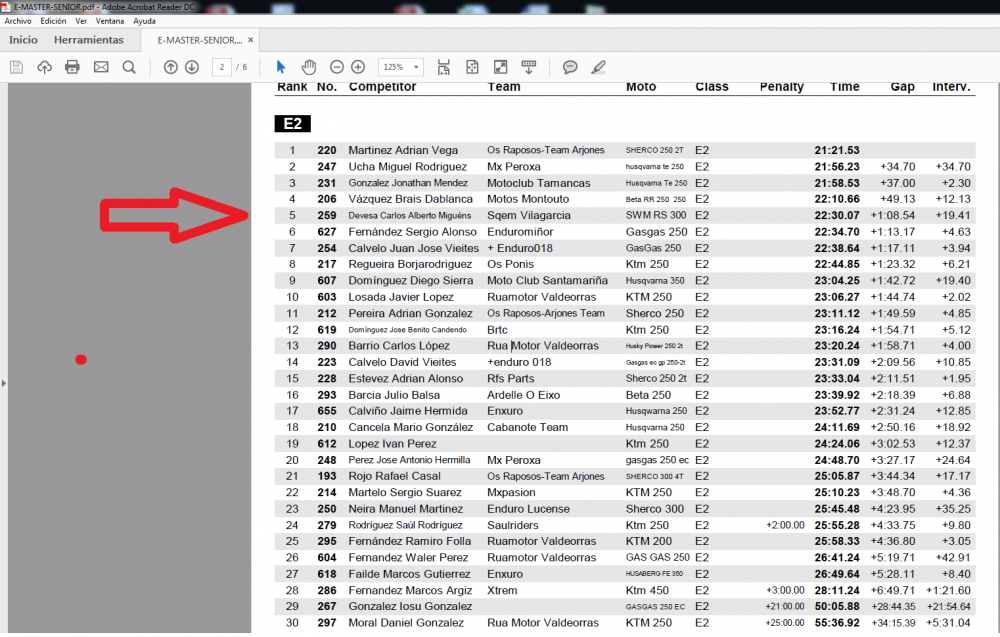This screenshot has width=1000, height=637.
Task: Click competitor Rojo Rafael Casal
Action: coord(394,476)
